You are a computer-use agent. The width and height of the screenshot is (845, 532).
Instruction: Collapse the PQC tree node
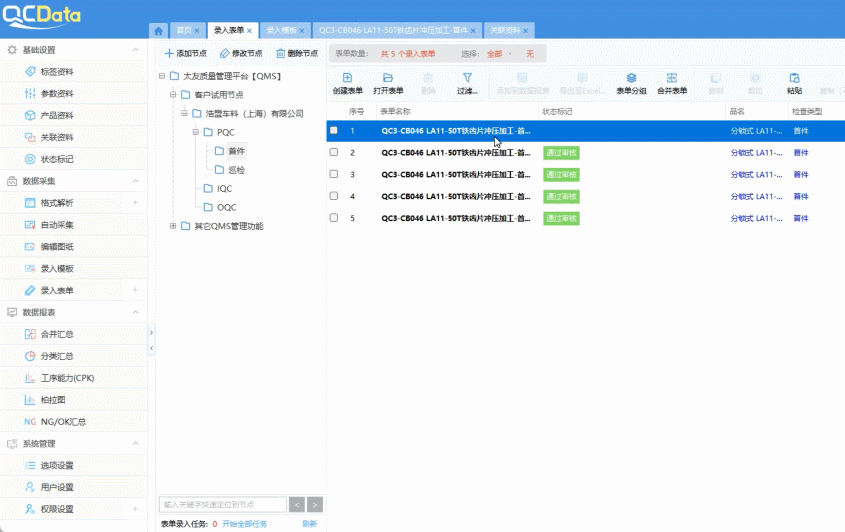coord(197,132)
